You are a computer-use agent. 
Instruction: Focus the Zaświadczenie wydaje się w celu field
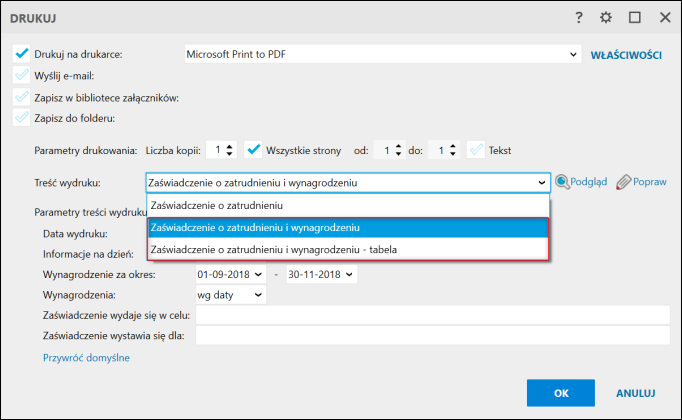[x=433, y=315]
